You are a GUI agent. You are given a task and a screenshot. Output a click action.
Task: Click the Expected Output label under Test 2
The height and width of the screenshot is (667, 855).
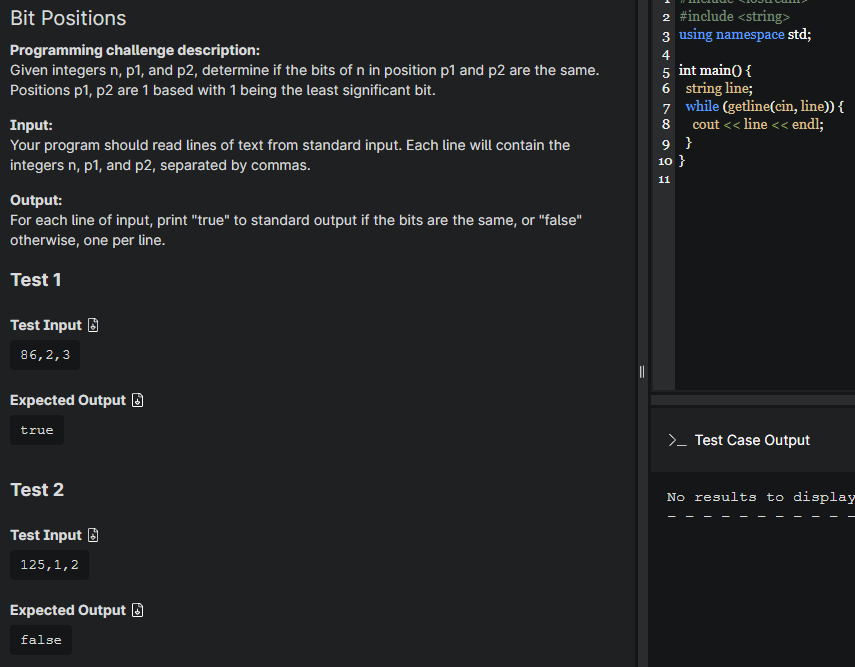point(67,610)
